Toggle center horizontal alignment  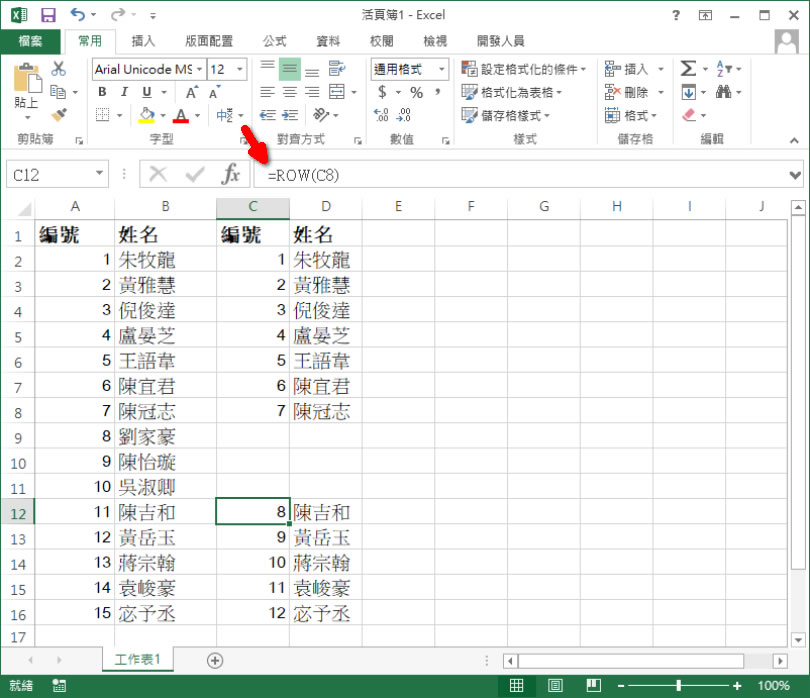(x=290, y=92)
